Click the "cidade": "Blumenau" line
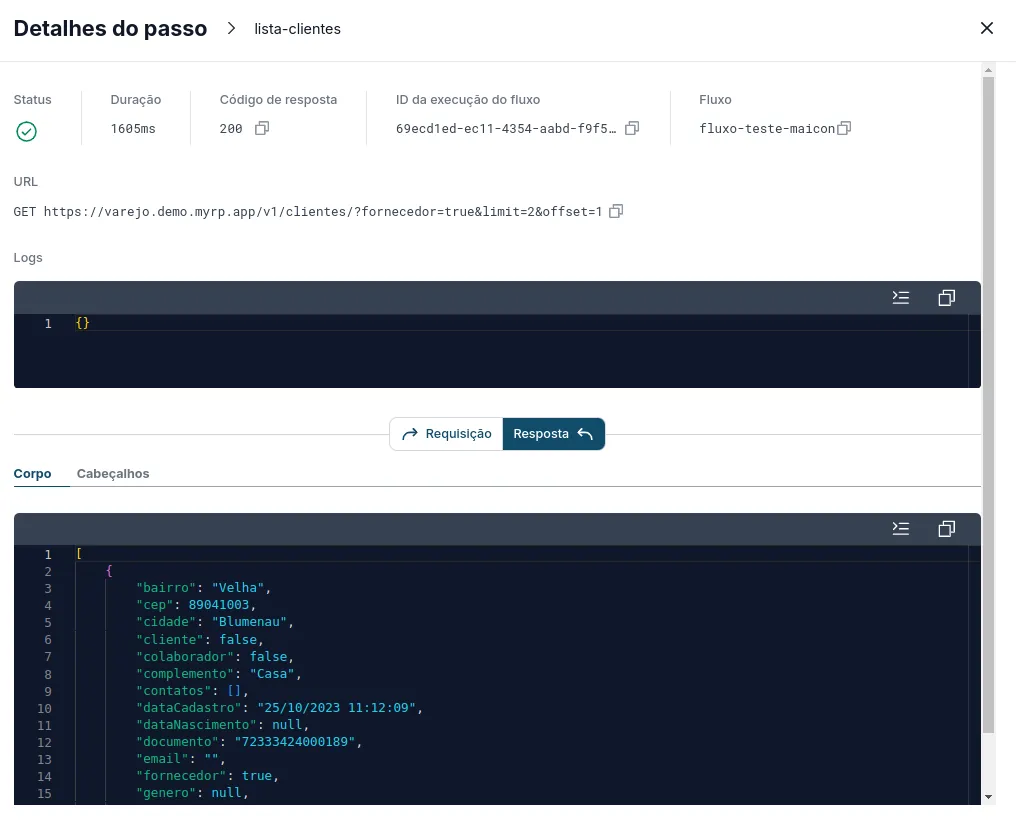This screenshot has height=822, width=1016. 214,622
